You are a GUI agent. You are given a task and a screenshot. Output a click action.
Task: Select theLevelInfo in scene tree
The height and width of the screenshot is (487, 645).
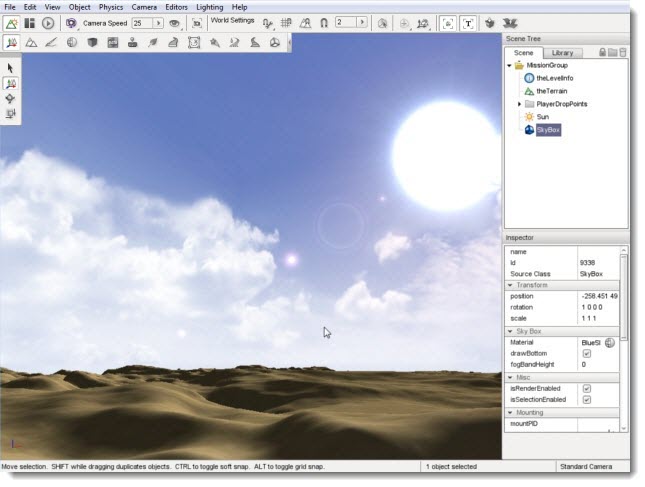pos(555,78)
